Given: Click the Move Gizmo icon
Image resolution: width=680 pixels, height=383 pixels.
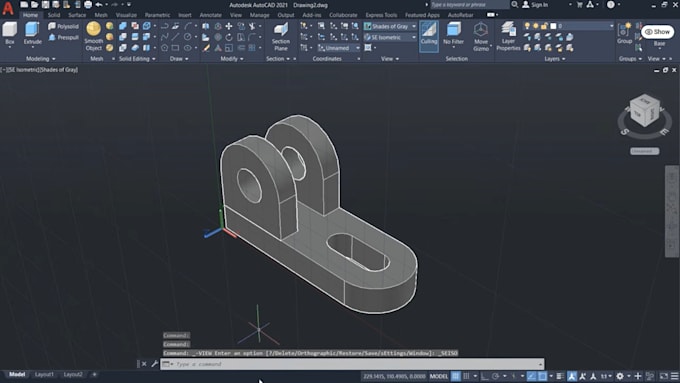Looking at the screenshot, I should tap(481, 37).
